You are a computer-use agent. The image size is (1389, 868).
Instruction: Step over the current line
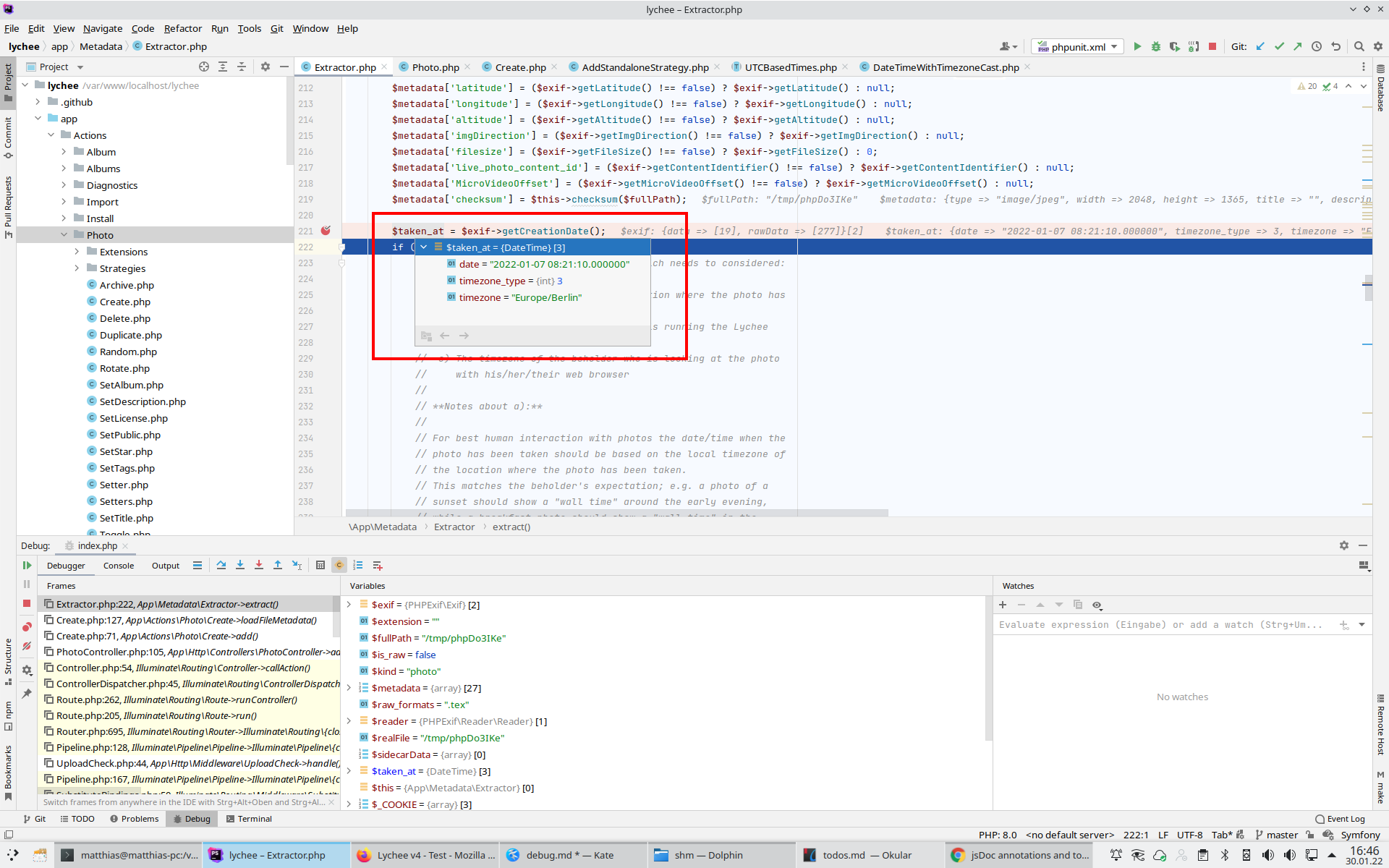[x=222, y=566]
